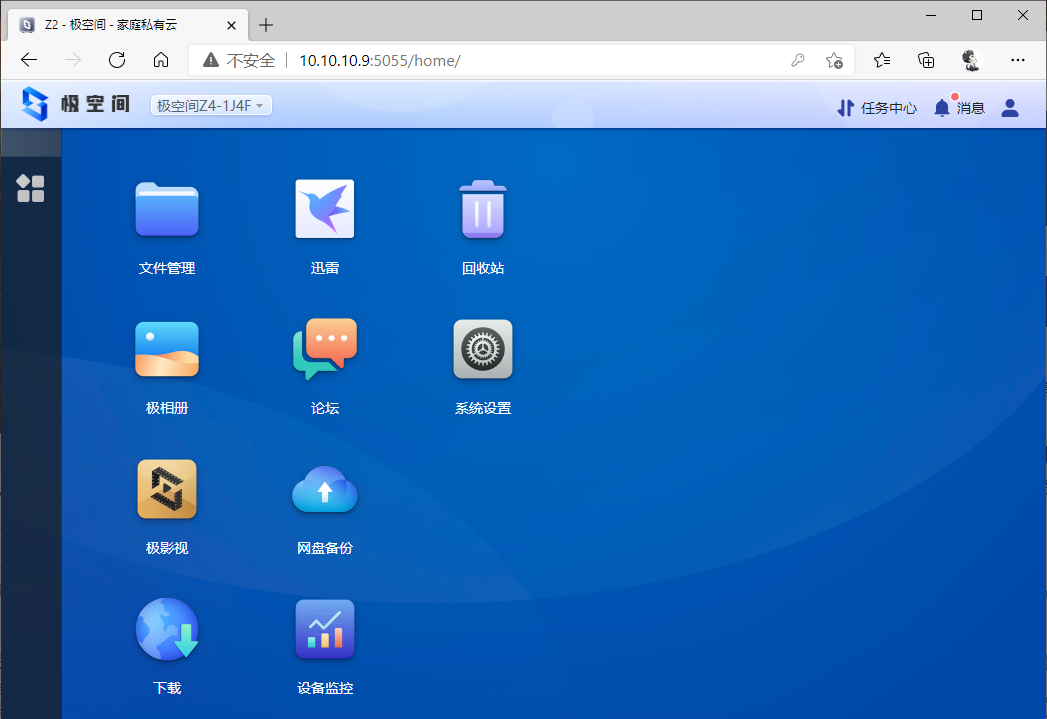Click the browser address bar URL

[x=380, y=61]
